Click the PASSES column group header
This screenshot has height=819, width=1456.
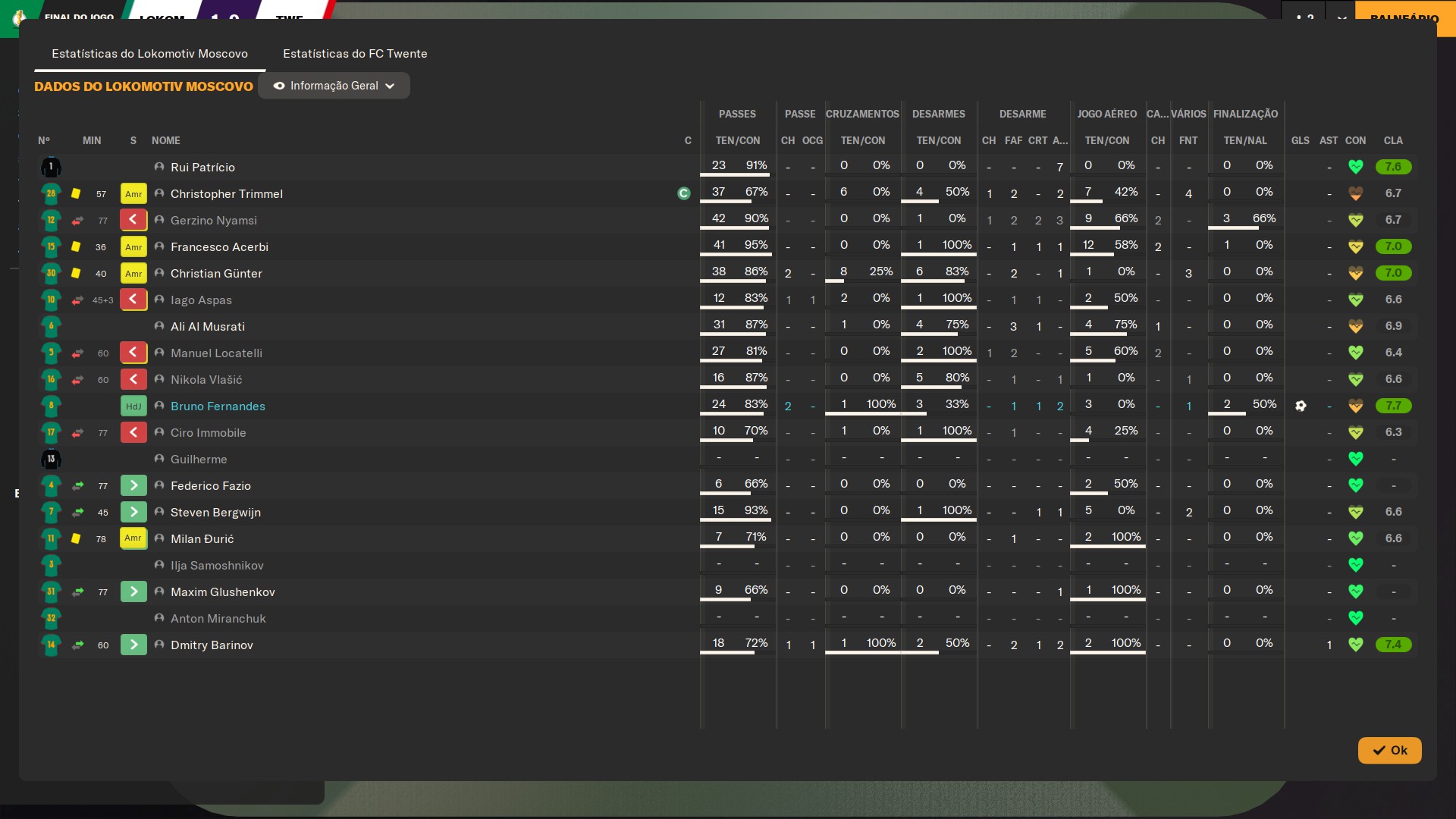coord(737,114)
